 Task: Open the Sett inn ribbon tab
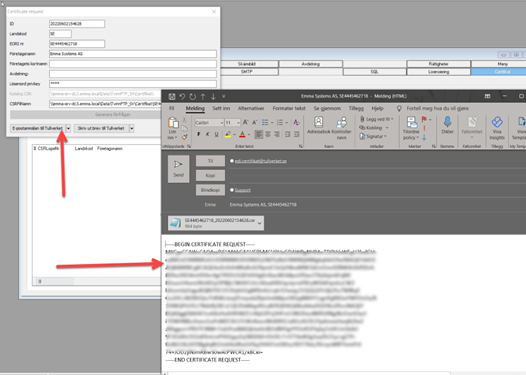221,108
